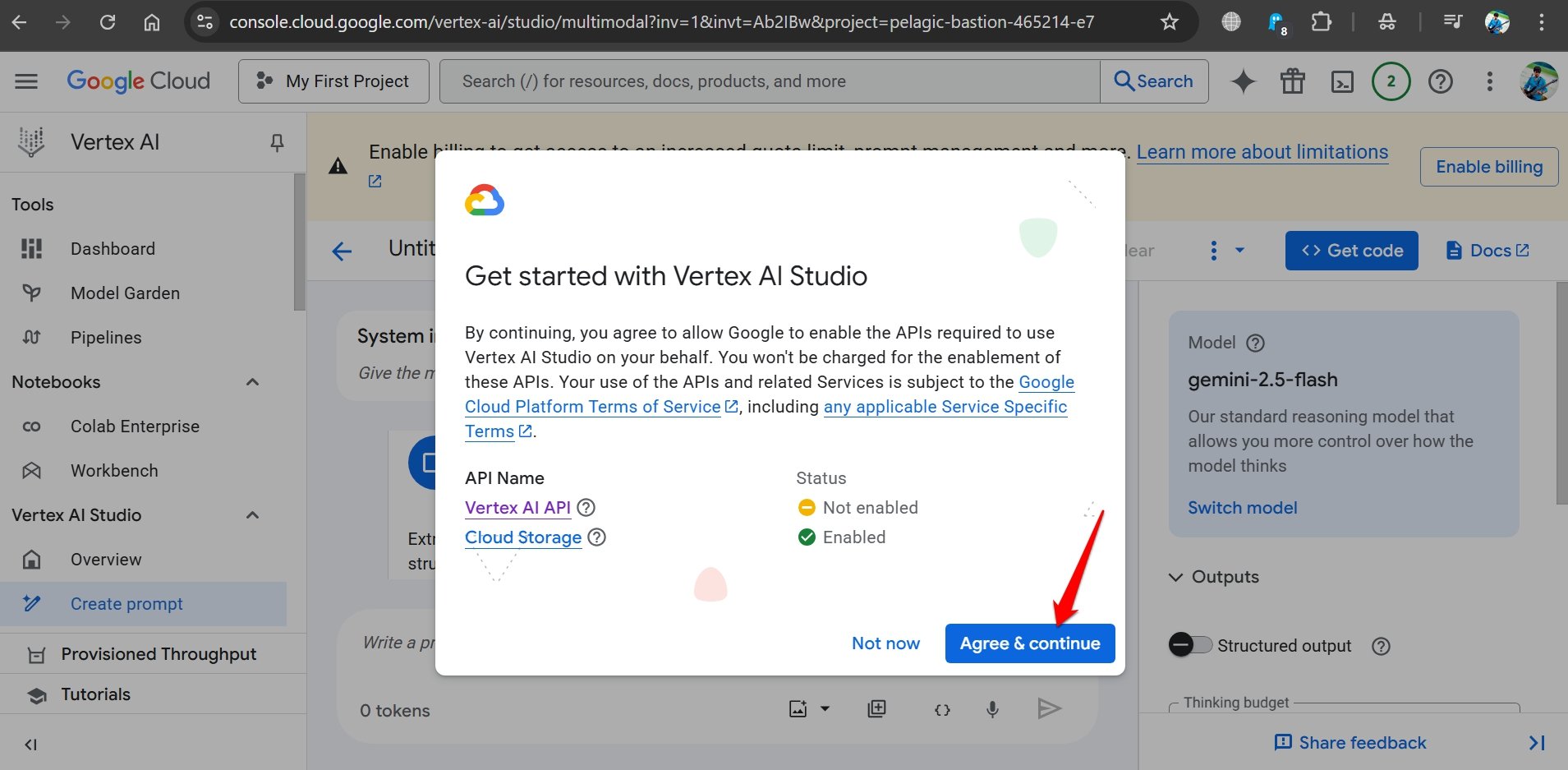Collapse the Vertex AI Studio section

253,515
